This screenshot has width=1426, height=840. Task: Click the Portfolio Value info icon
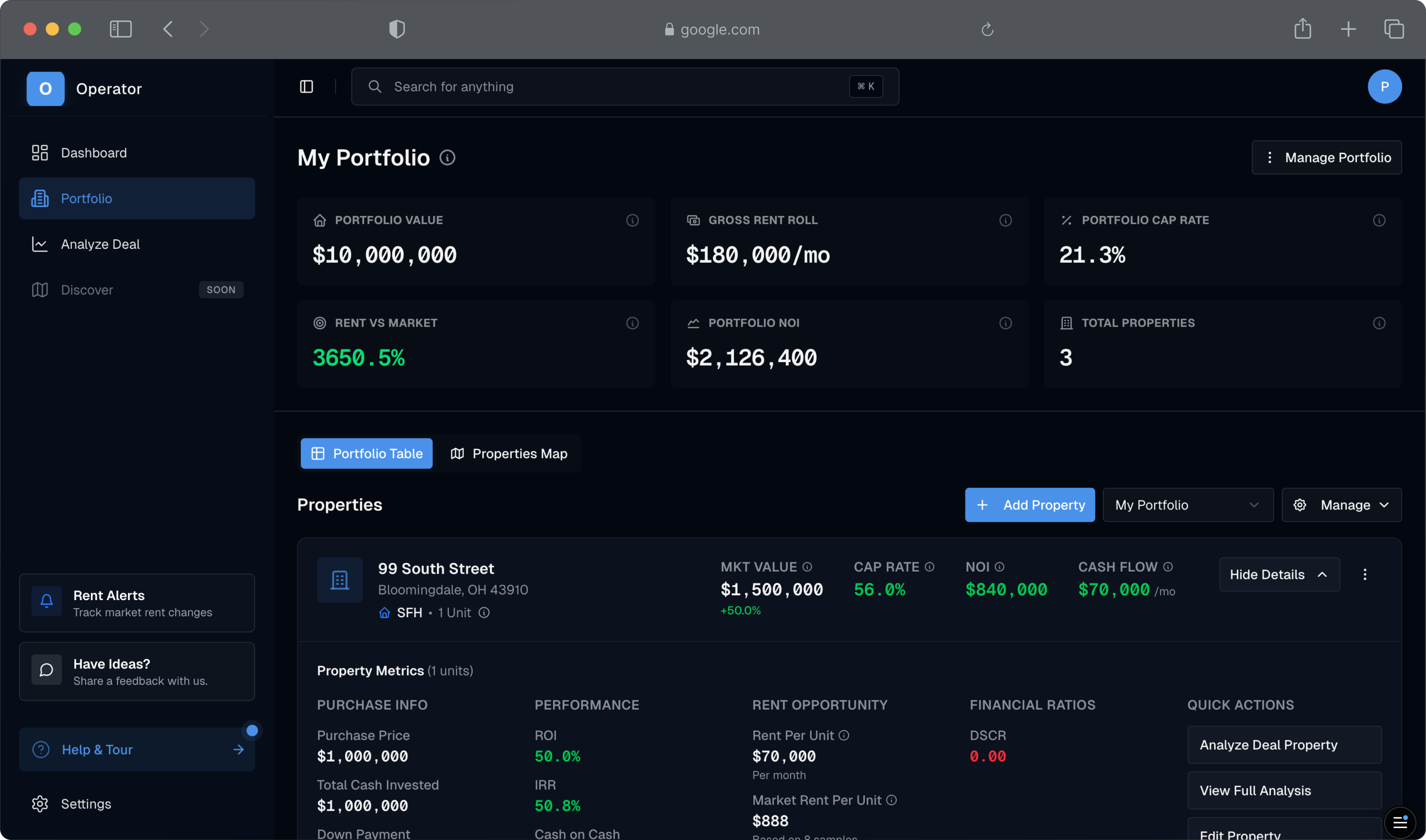click(x=632, y=220)
